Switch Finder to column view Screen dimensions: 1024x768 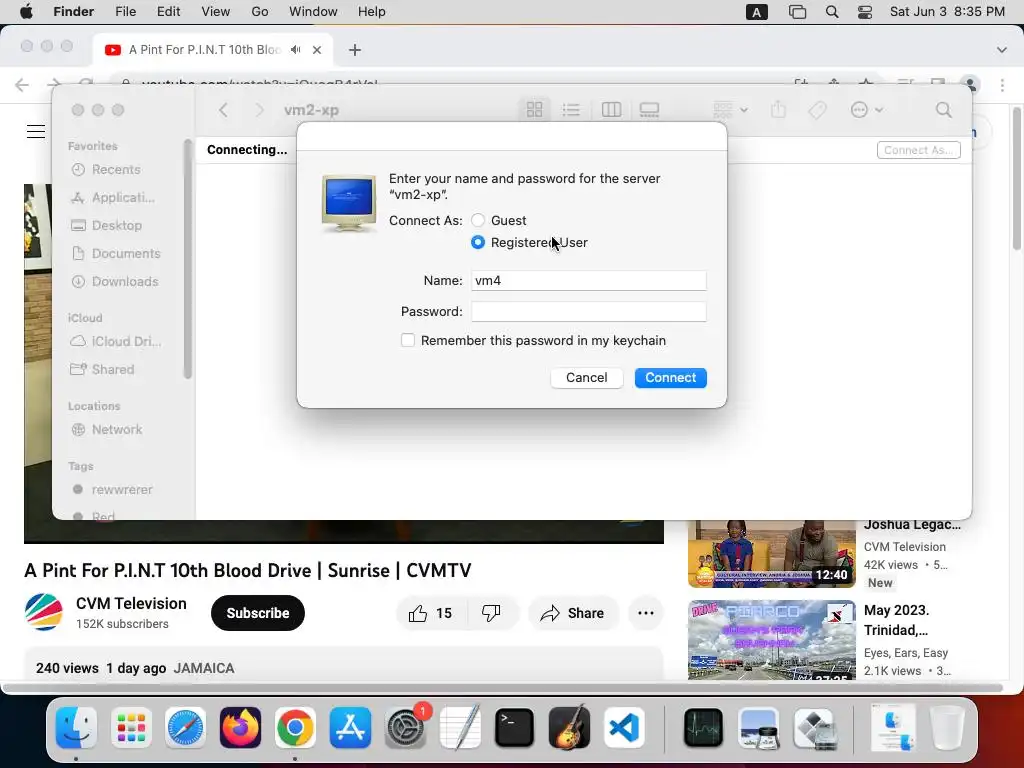[x=611, y=110]
